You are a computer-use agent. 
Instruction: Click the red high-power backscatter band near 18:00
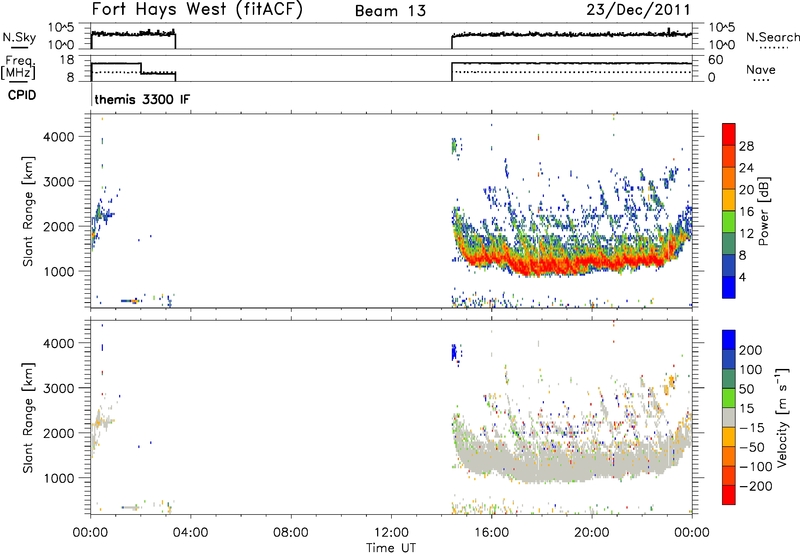point(542,266)
